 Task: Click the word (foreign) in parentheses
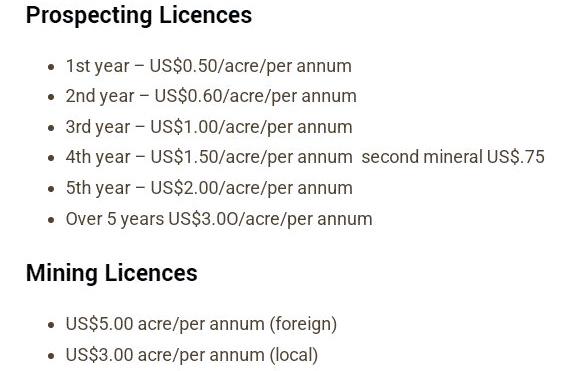[304, 324]
